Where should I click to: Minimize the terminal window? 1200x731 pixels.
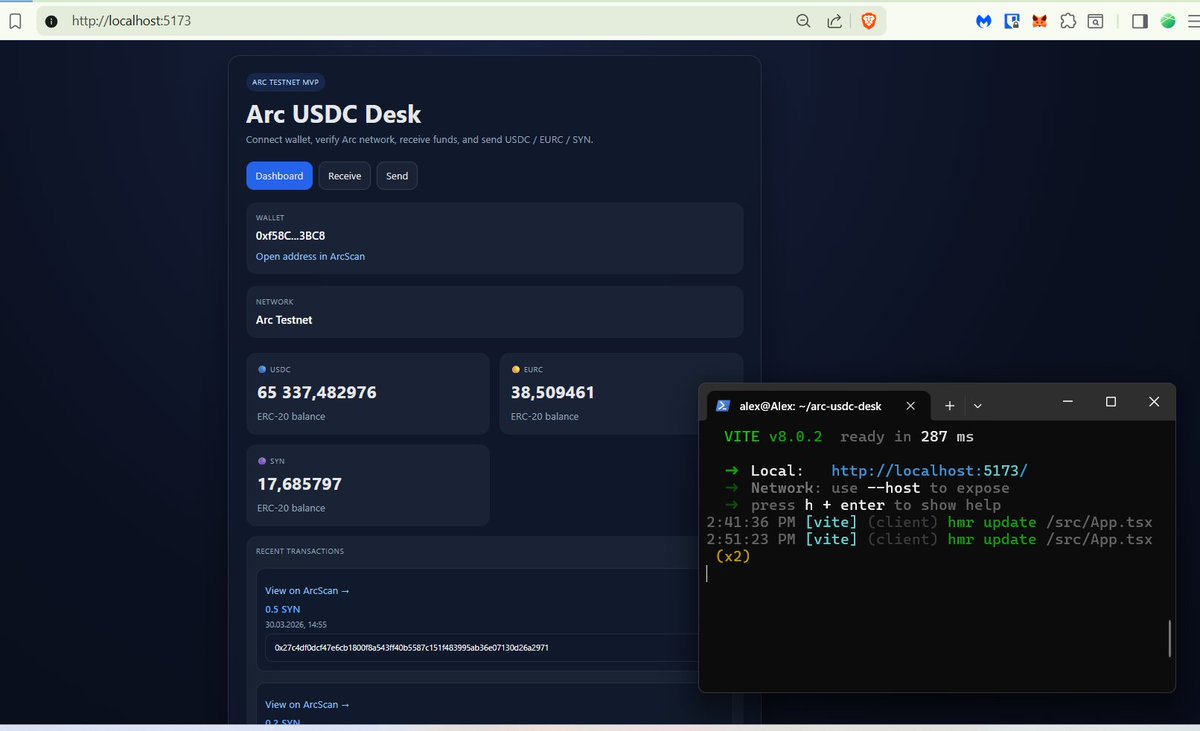coord(1068,401)
